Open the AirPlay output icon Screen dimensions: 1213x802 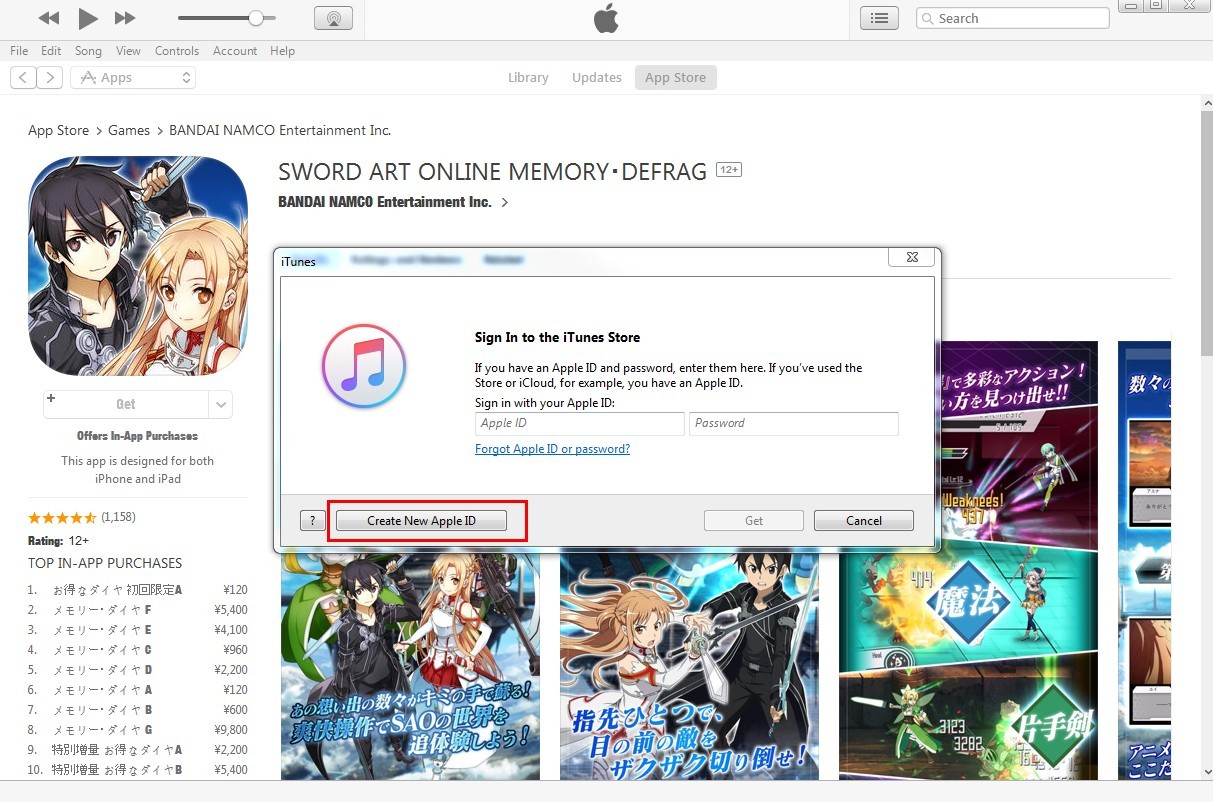(x=333, y=18)
